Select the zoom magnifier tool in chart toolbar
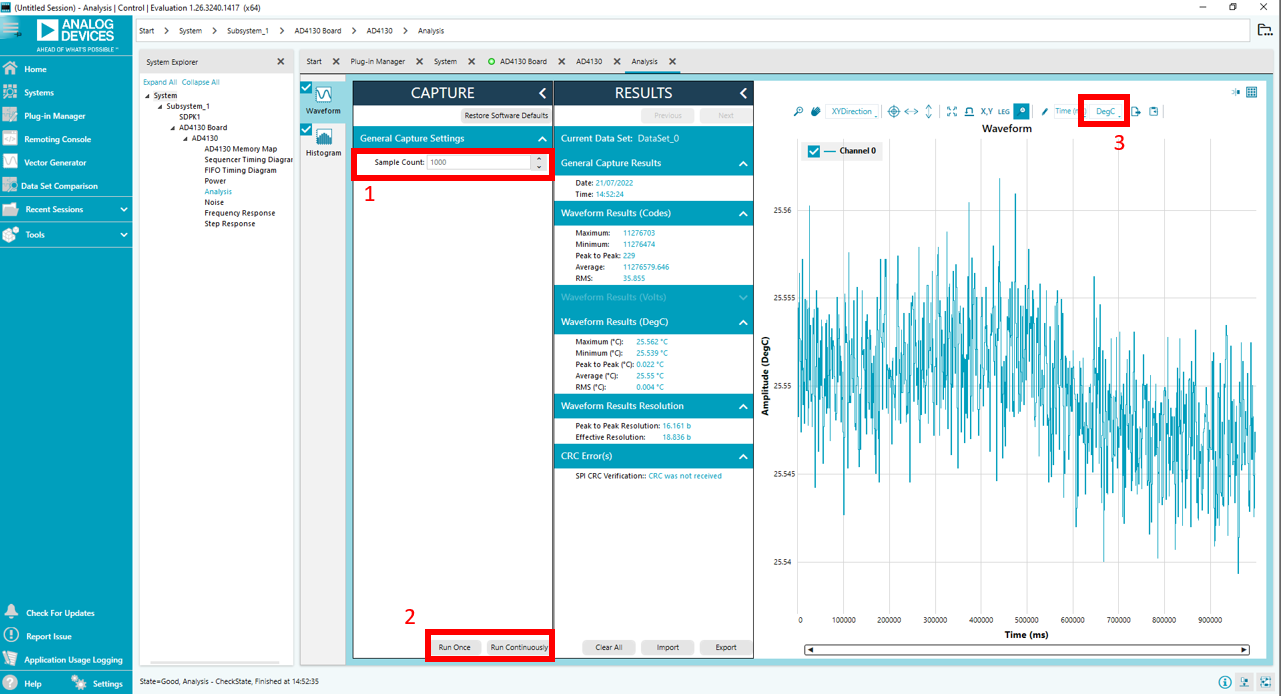This screenshot has width=1281, height=696. tap(798, 111)
